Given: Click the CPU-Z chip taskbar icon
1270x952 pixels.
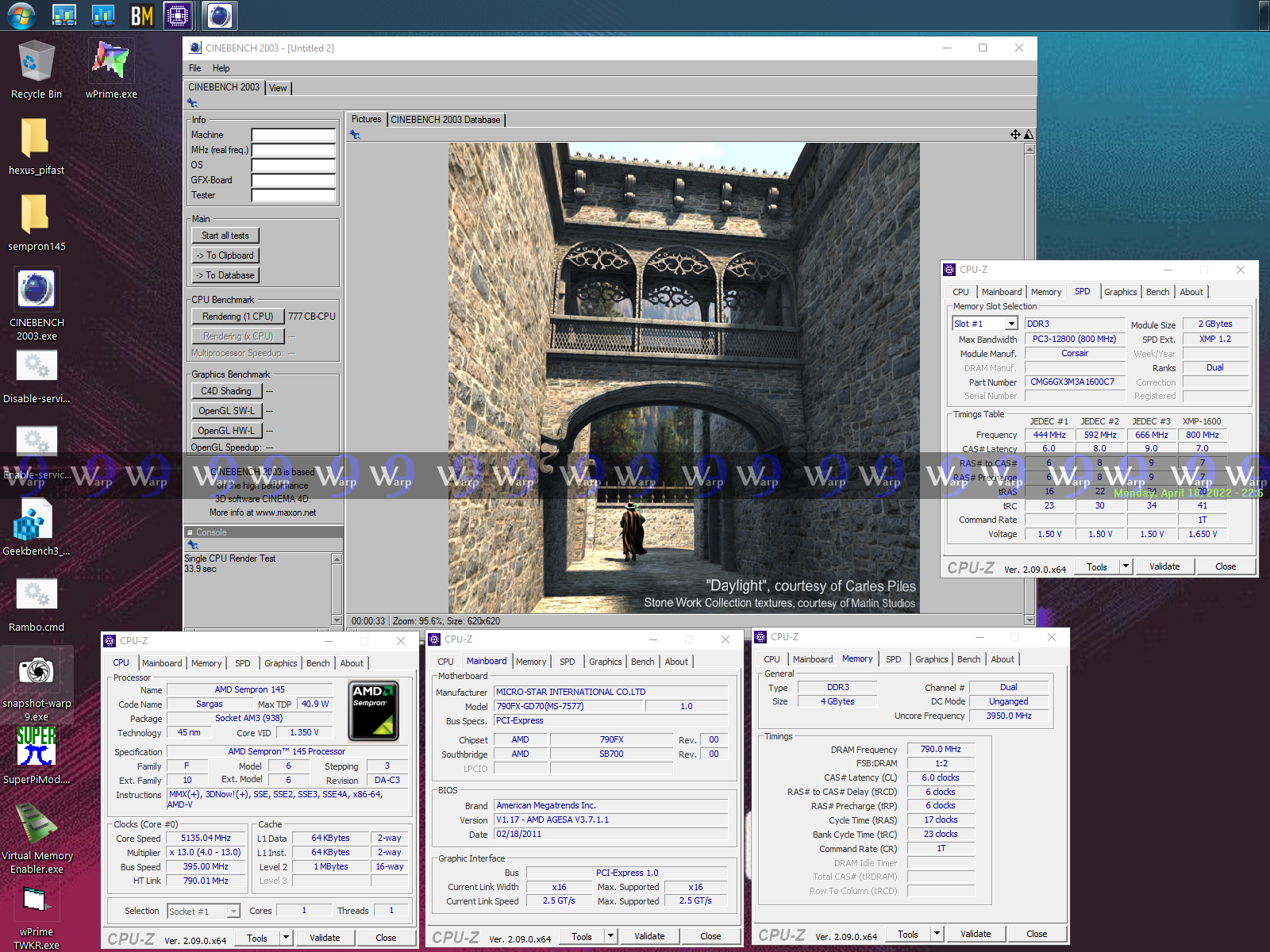Looking at the screenshot, I should [x=178, y=15].
